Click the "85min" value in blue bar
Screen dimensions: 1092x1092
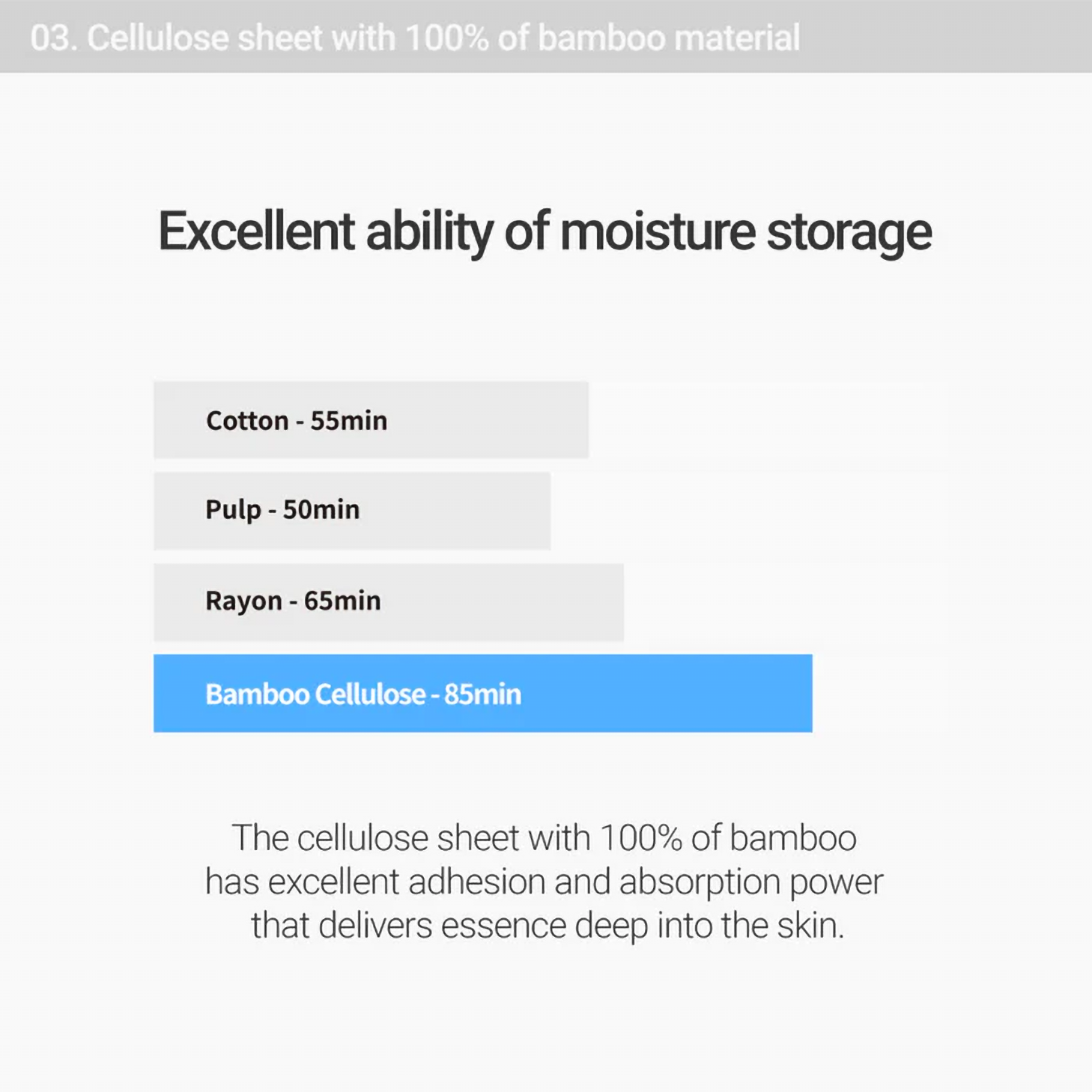[x=482, y=694]
